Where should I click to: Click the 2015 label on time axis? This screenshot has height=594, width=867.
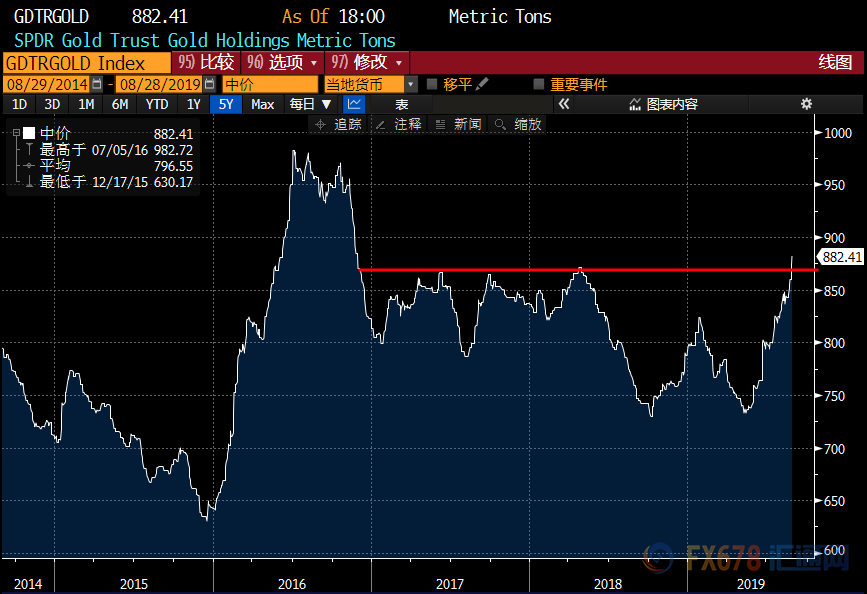point(134,584)
